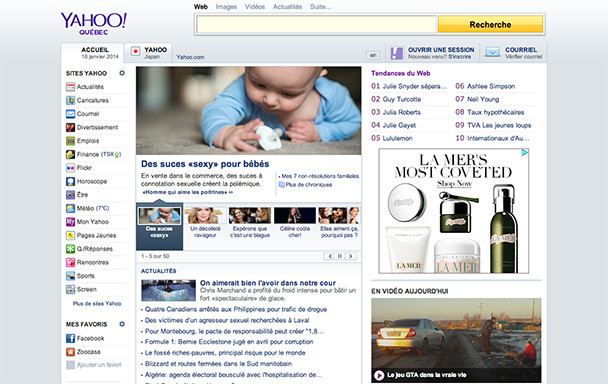Viewport: 608px width, 384px height.
Task: Open the Emplois sidebar icon
Action: click(70, 141)
